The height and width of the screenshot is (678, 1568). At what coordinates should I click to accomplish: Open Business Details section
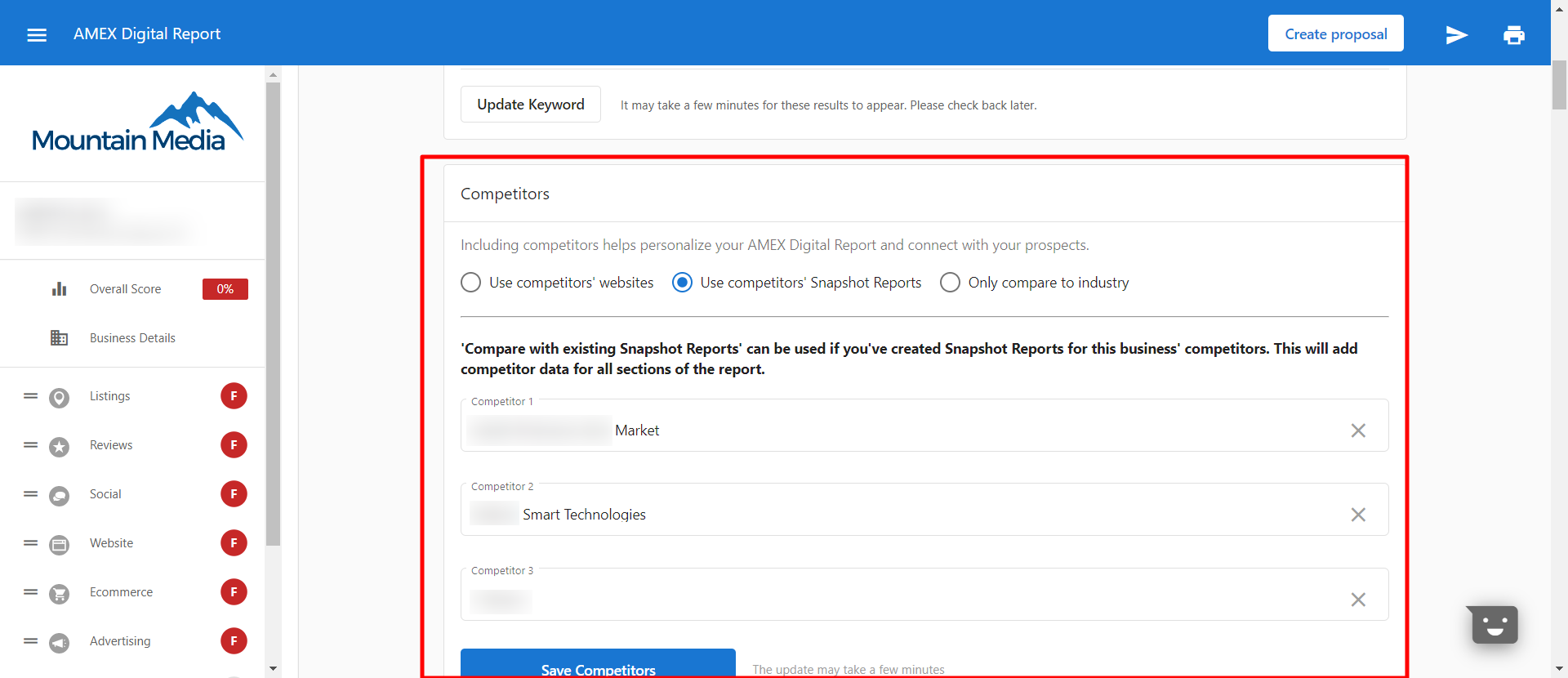tap(132, 338)
